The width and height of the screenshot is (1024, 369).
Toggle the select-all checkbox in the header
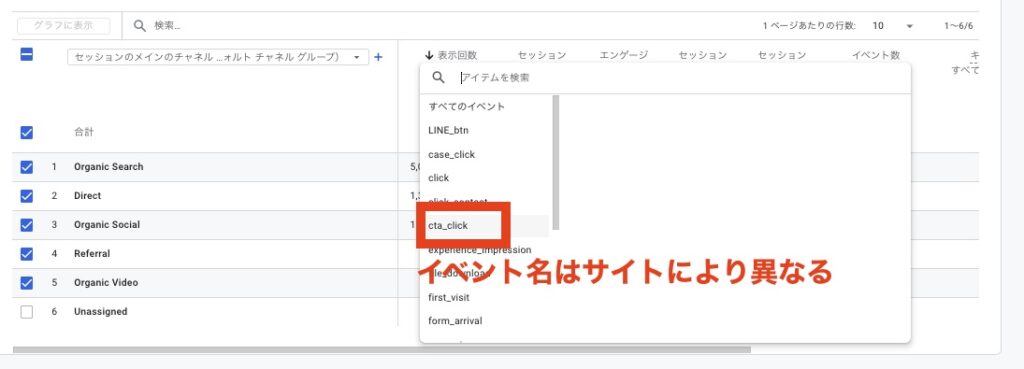[26, 55]
